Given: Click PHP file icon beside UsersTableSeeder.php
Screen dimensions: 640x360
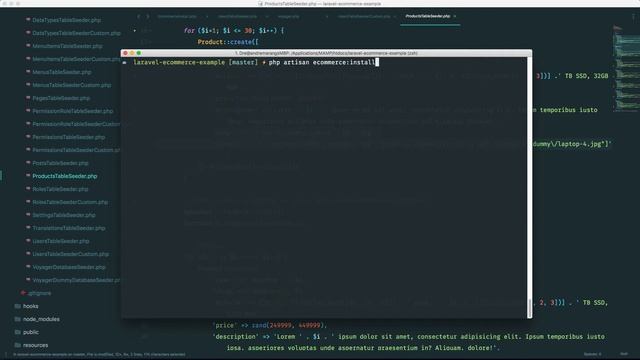Looking at the screenshot, I should [x=28, y=240].
